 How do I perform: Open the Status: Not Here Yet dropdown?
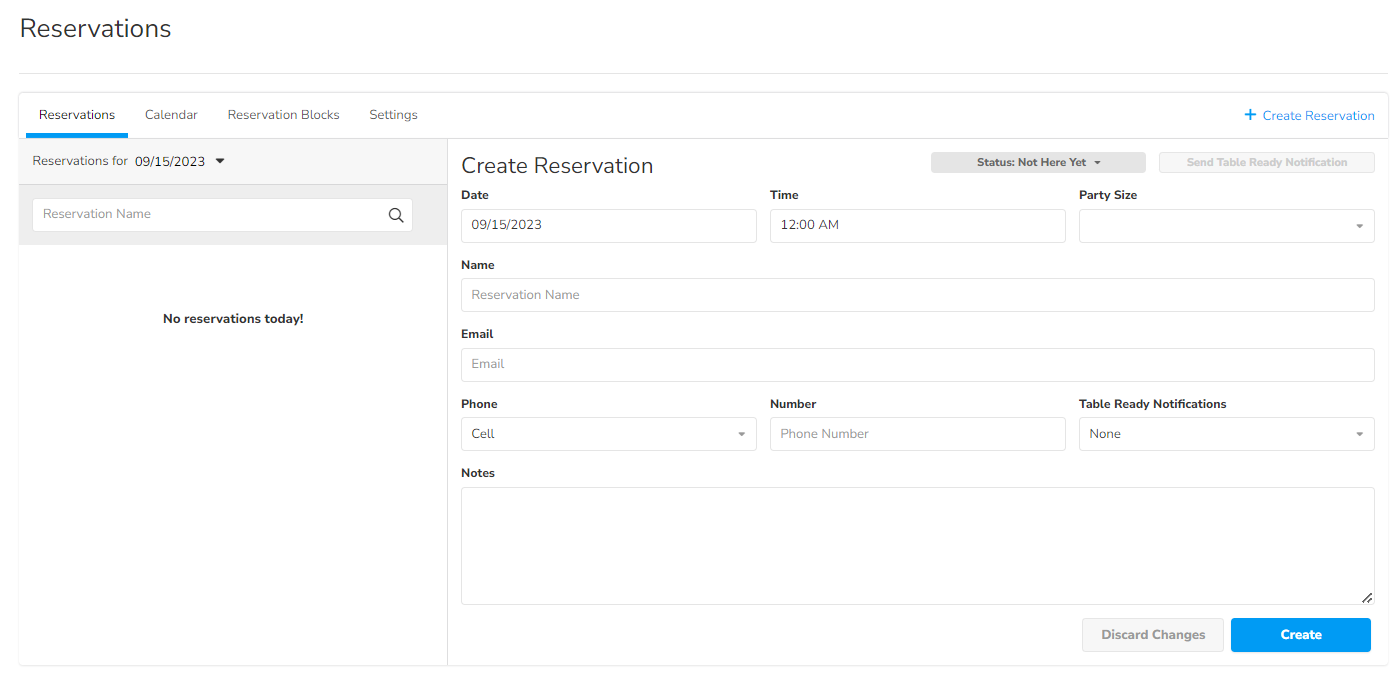pos(1038,162)
